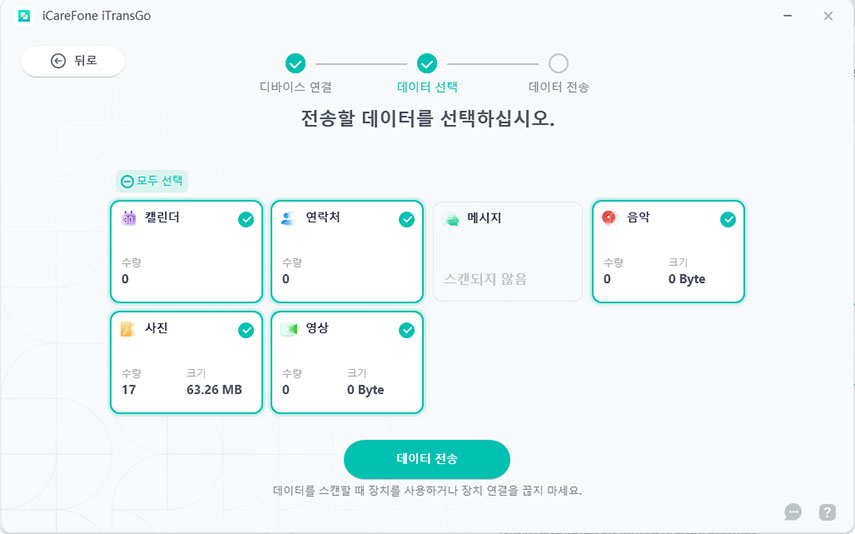855x534 pixels.
Task: Toggle the select all (모두 선택) option
Action: point(152,181)
